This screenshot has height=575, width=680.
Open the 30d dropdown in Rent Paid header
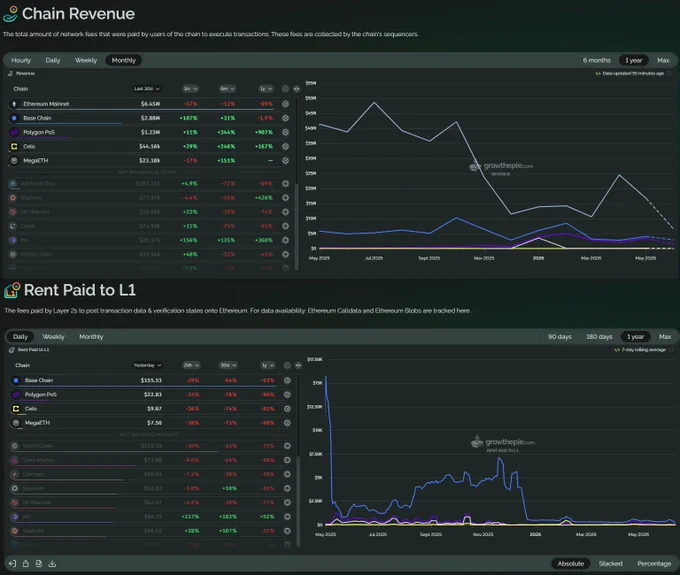[229, 365]
